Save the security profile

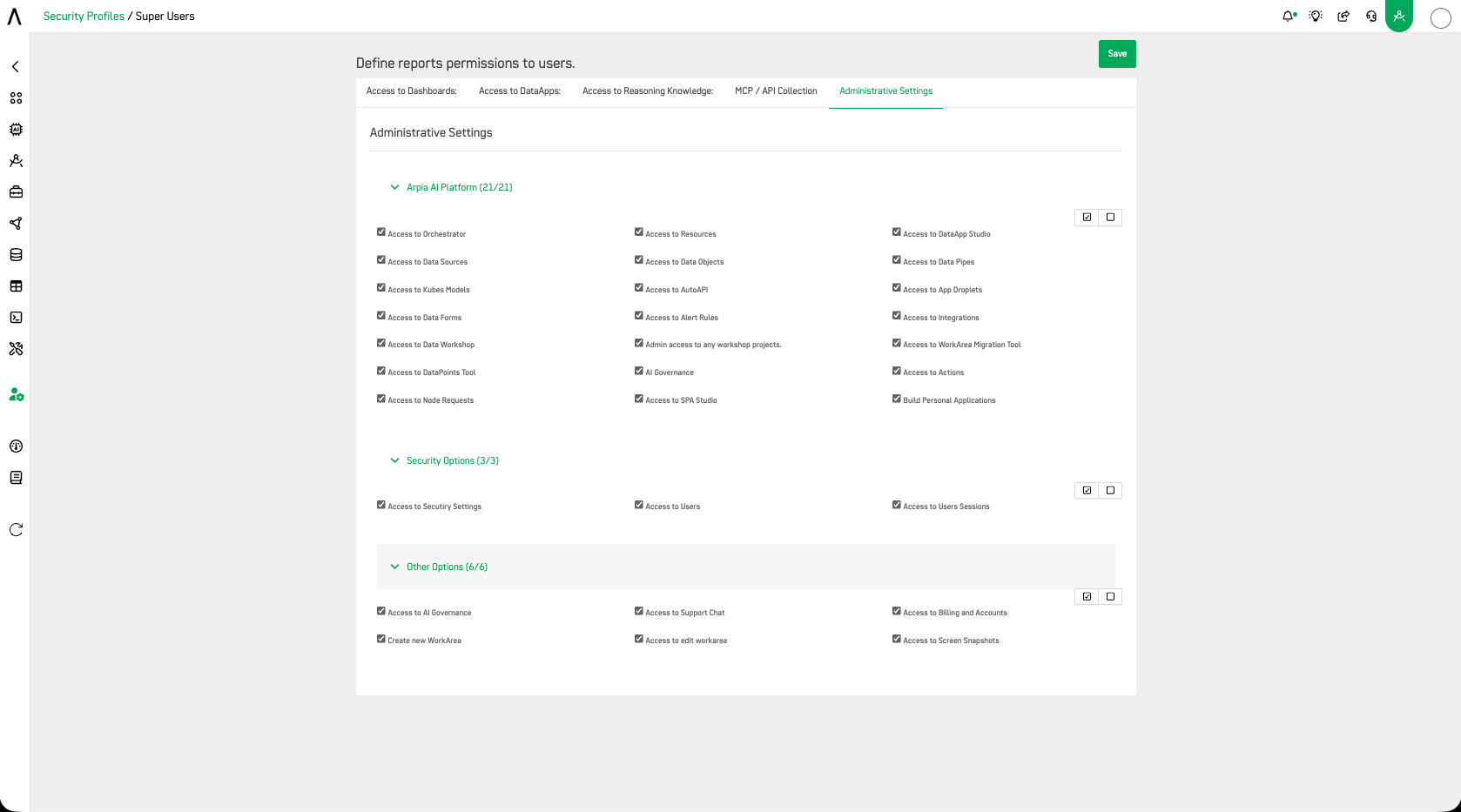(1117, 54)
